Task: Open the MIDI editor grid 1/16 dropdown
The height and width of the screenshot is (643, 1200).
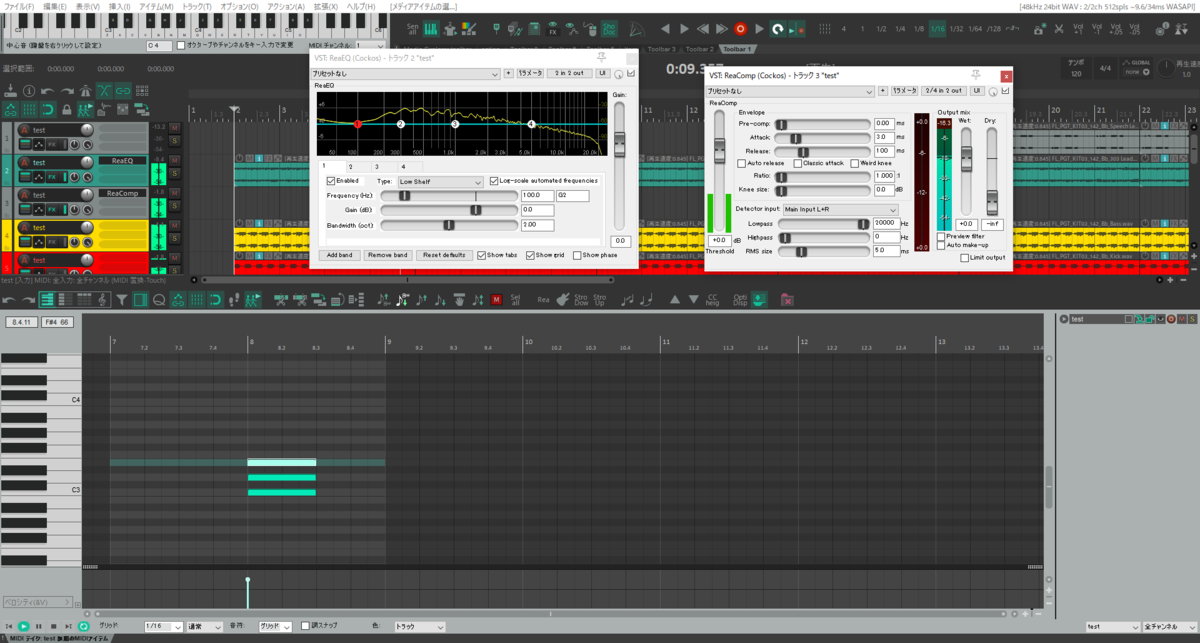Action: [163, 627]
